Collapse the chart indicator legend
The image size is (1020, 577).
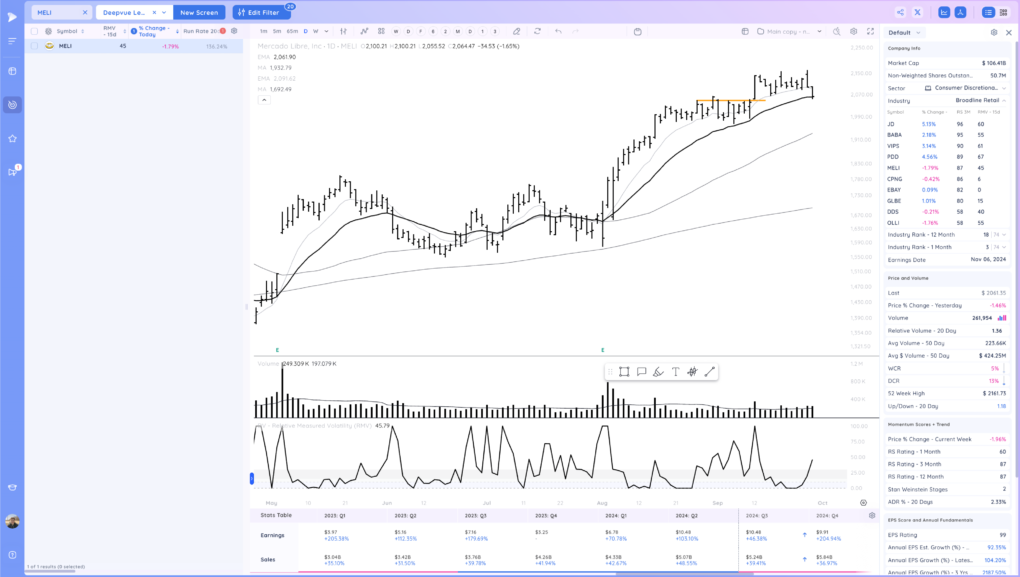(263, 100)
